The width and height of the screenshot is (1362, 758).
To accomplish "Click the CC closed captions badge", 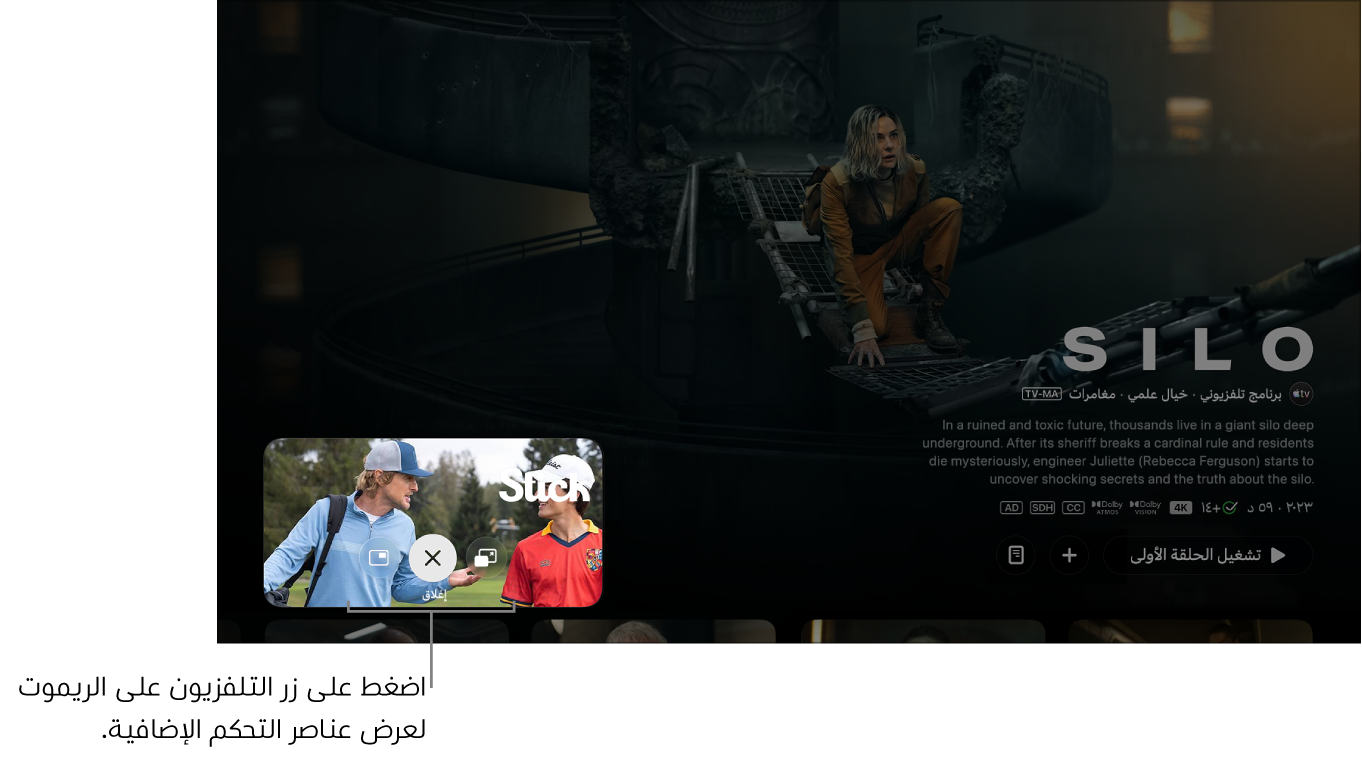I will 1073,508.
